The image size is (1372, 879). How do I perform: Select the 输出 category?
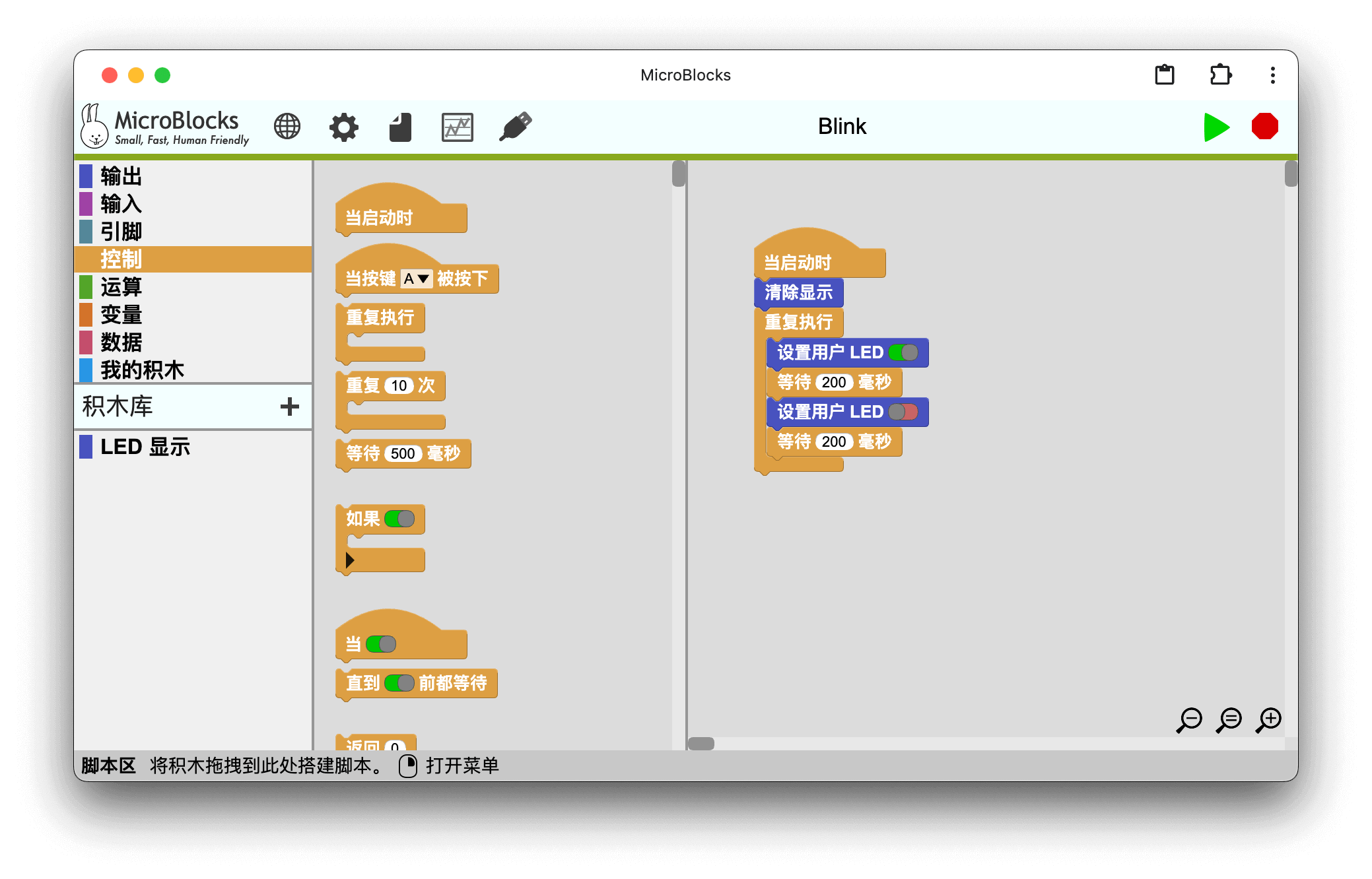[121, 176]
